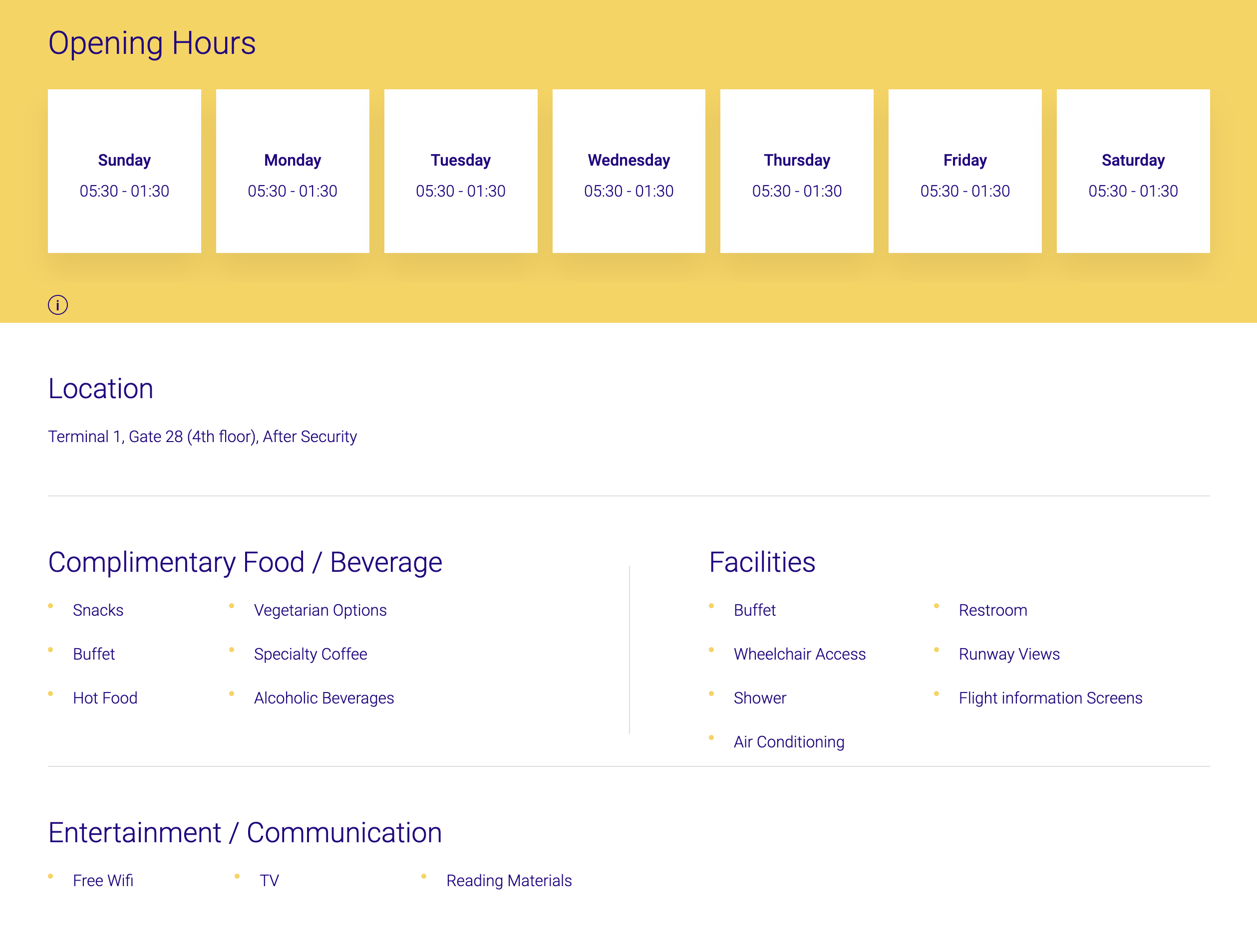Image resolution: width=1257 pixels, height=952 pixels.
Task: Click the Vegetarian Options list item
Action: click(x=320, y=610)
